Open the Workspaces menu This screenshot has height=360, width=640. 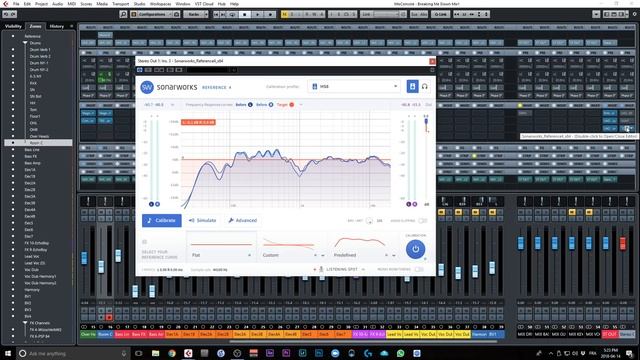(160, 4)
